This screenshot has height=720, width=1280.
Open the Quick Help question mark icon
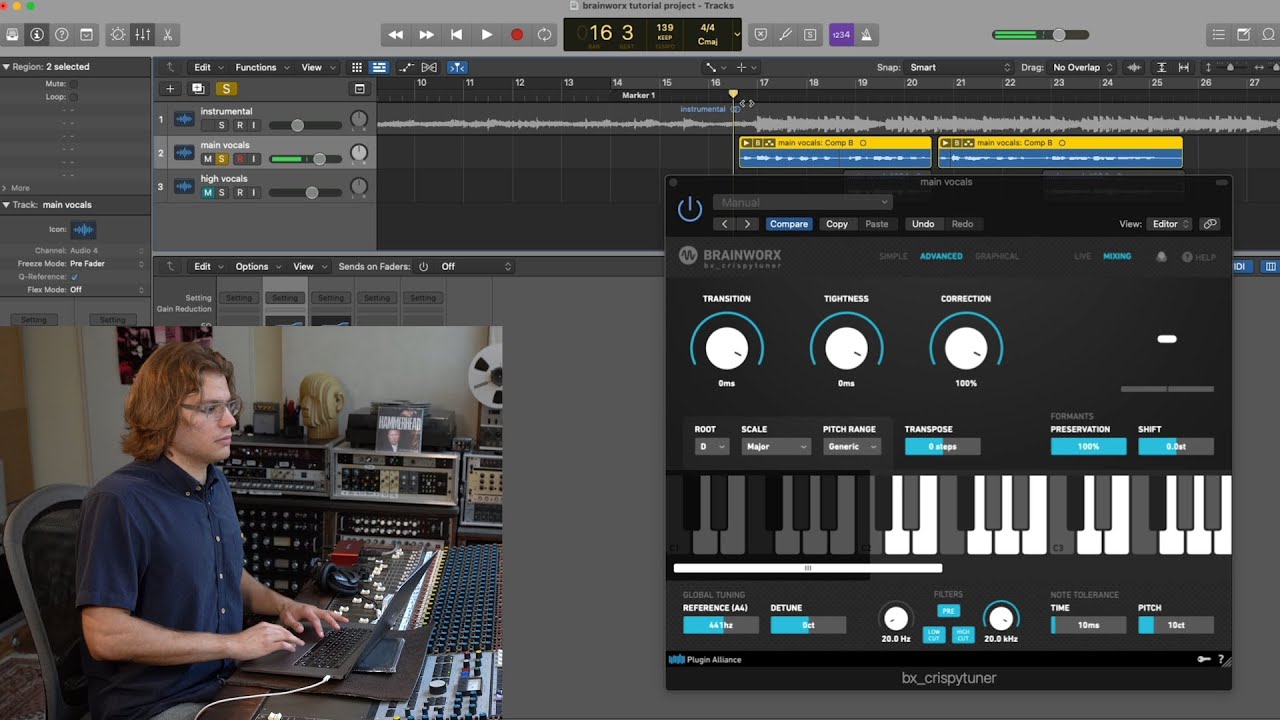pos(62,34)
